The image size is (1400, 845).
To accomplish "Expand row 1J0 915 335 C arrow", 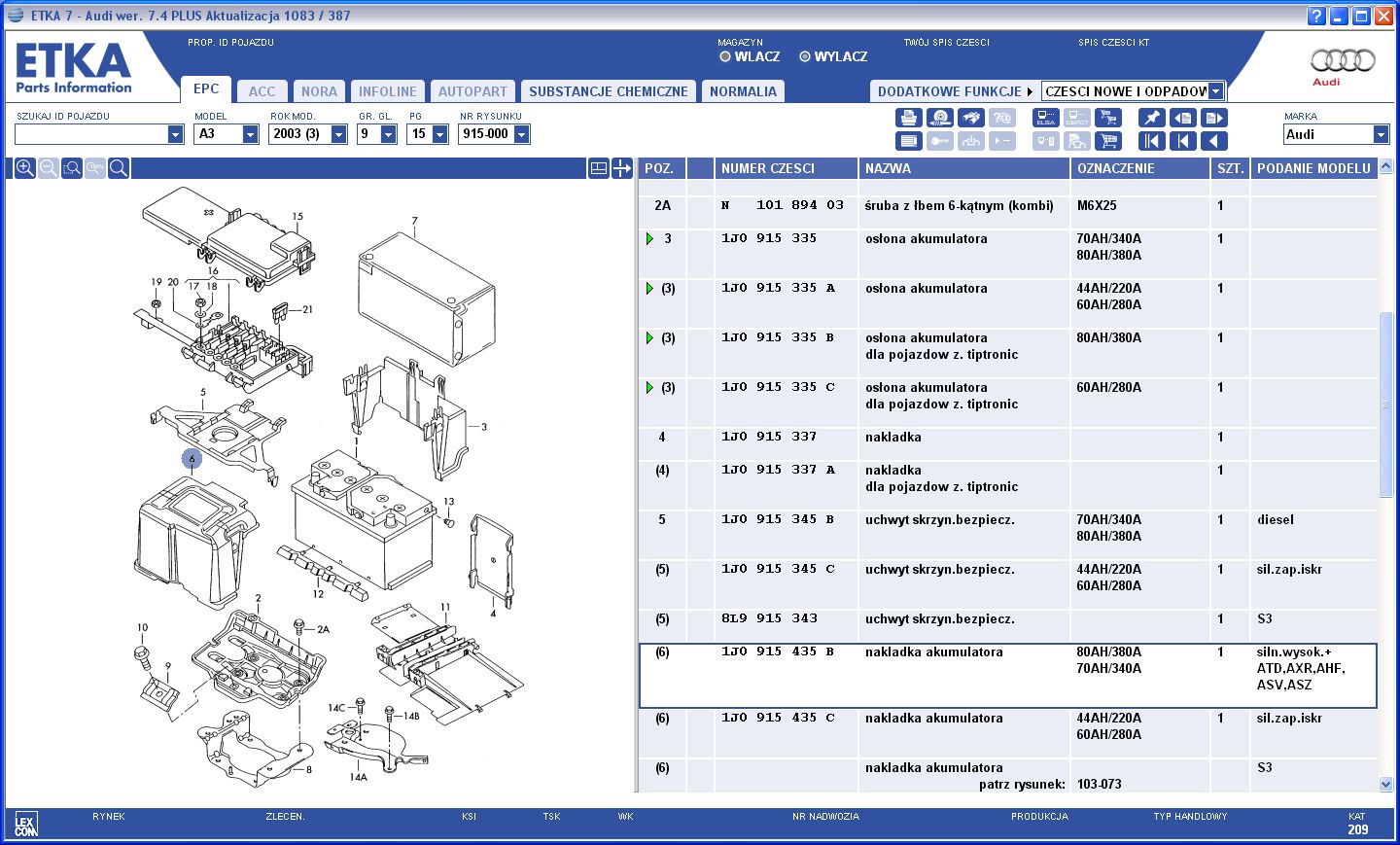I will pyautogui.click(x=649, y=387).
